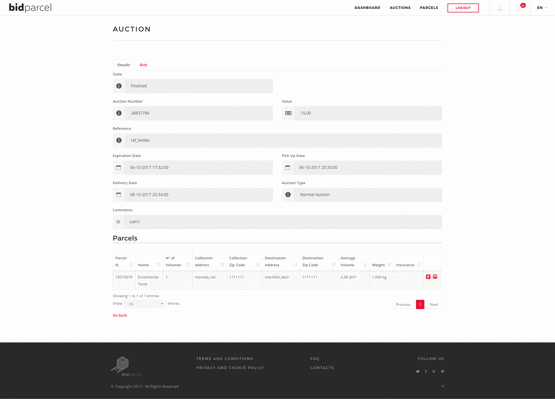Viewport: 555px width, 399px height.
Task: Switch to the Bids tab
Action: pos(143,65)
